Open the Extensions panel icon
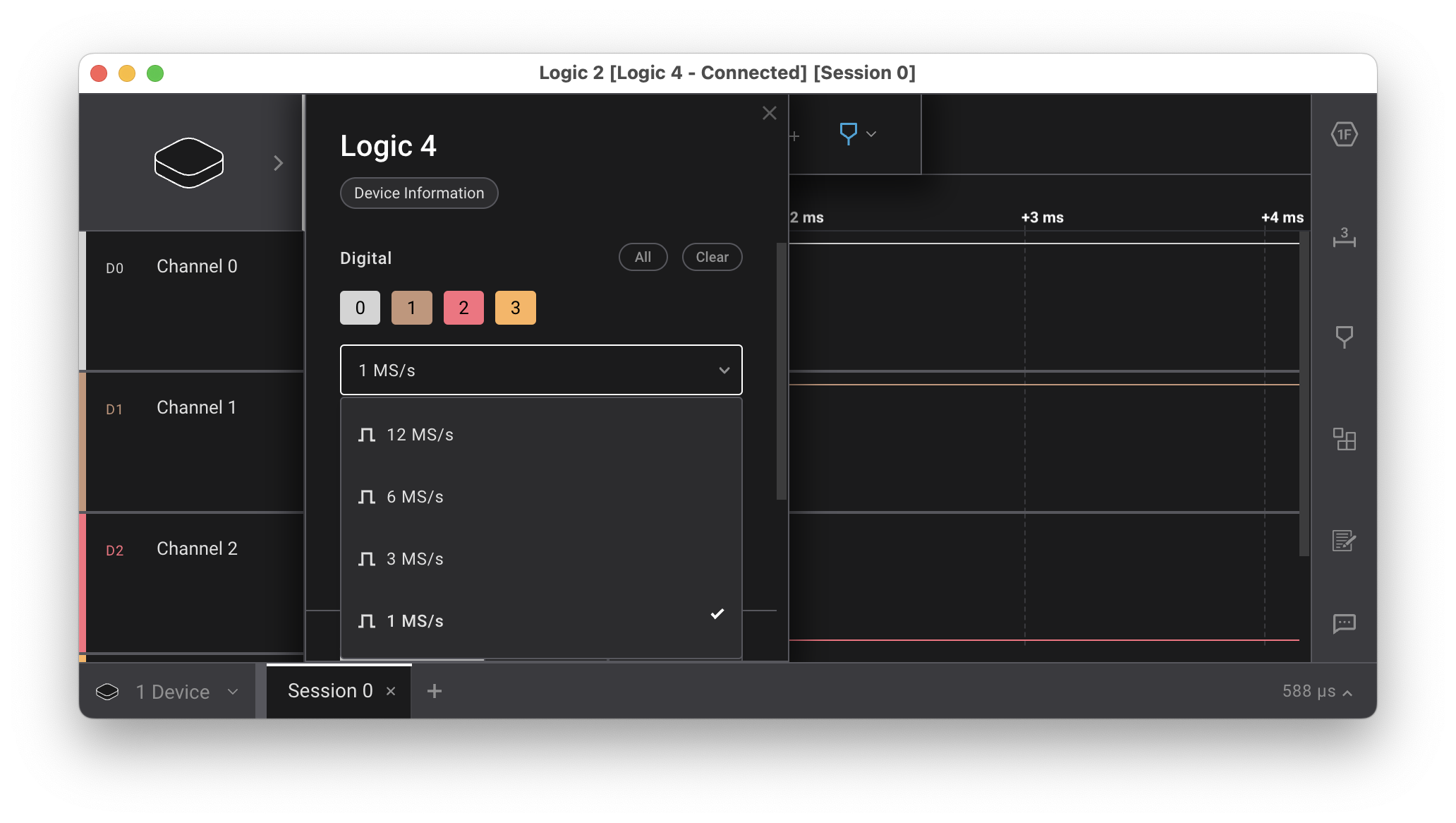Image resolution: width=1456 pixels, height=823 pixels. pos(1344,439)
